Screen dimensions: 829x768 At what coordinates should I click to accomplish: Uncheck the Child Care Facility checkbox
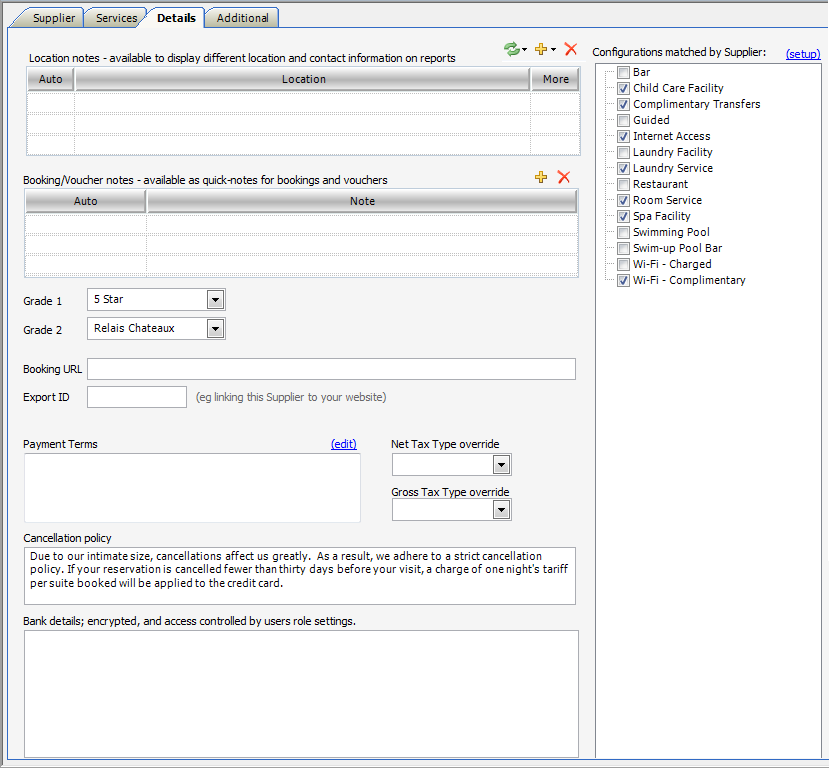[x=624, y=88]
